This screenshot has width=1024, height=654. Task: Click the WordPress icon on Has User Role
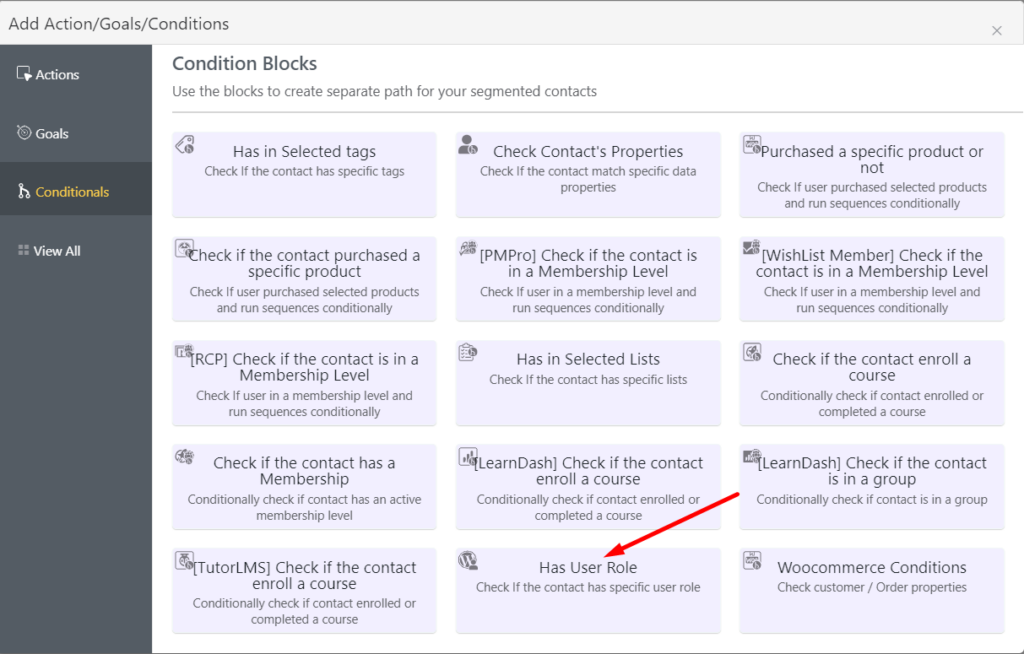[x=468, y=560]
